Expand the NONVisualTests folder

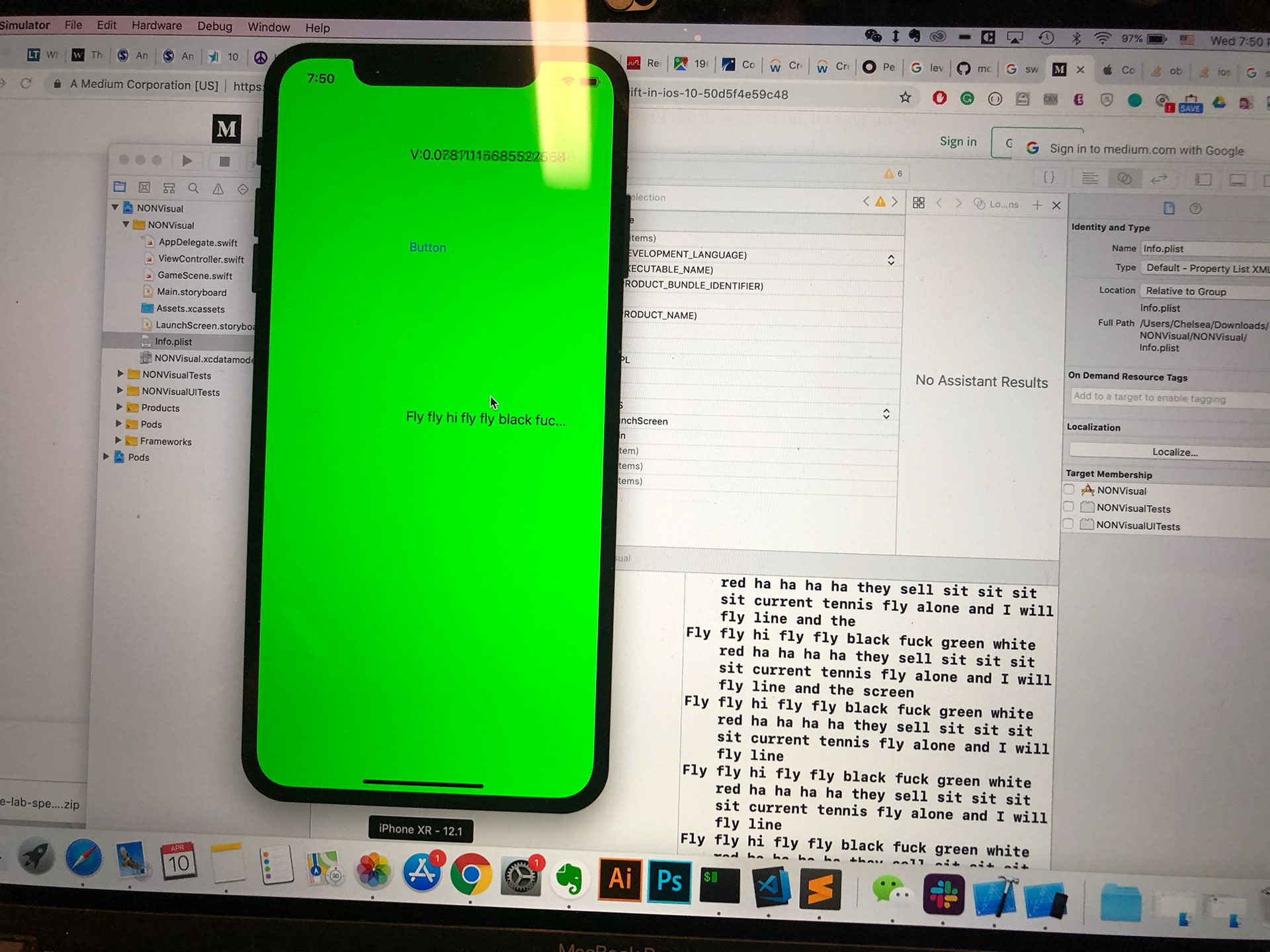[120, 374]
